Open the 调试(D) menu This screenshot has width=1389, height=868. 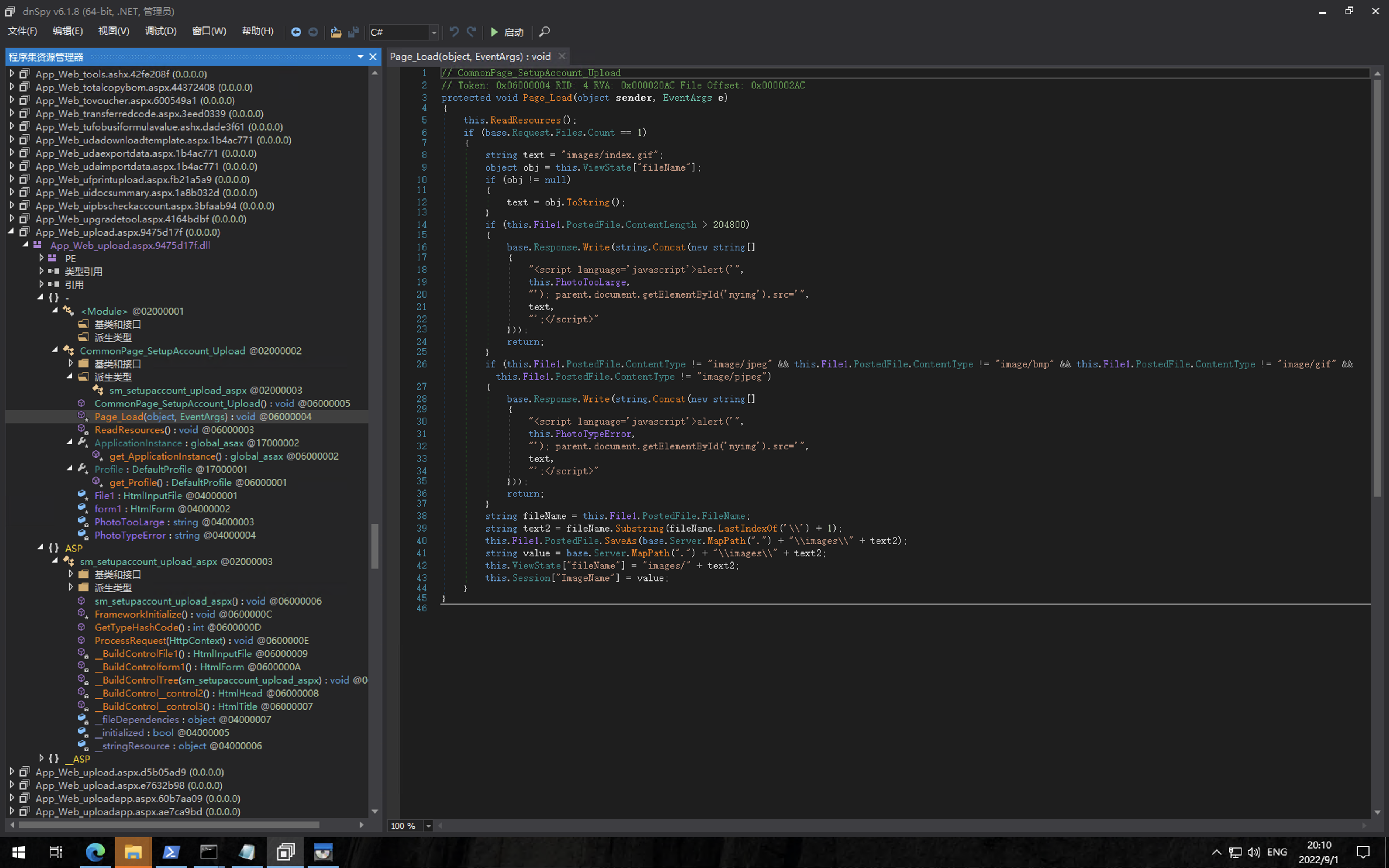[x=161, y=31]
